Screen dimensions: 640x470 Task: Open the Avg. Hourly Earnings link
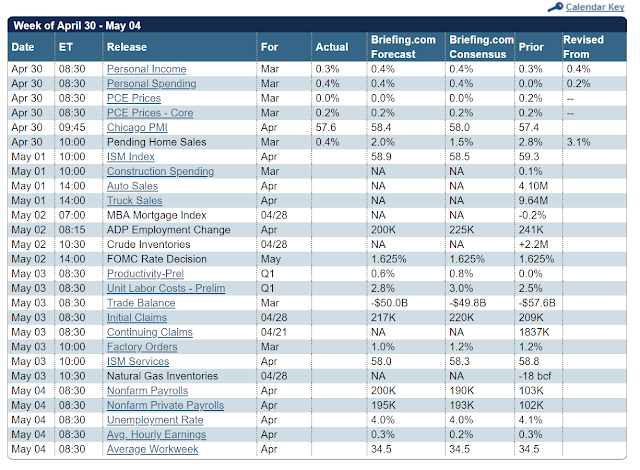(x=156, y=435)
